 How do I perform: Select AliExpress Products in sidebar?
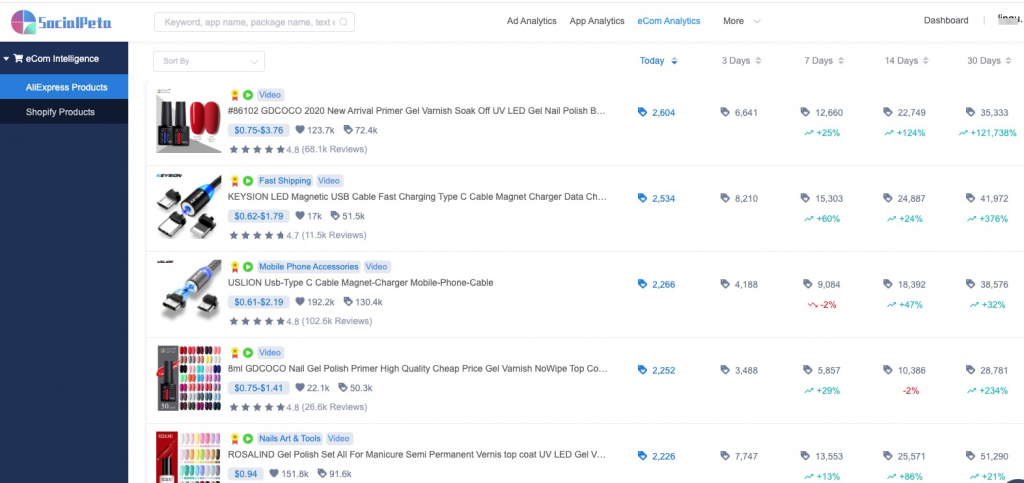tap(64, 87)
